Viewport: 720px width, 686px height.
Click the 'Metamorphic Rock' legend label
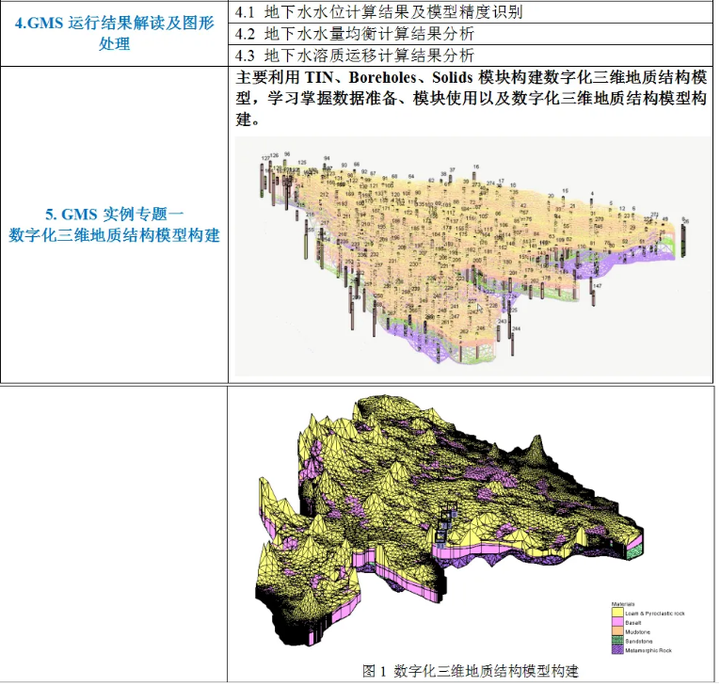648,650
